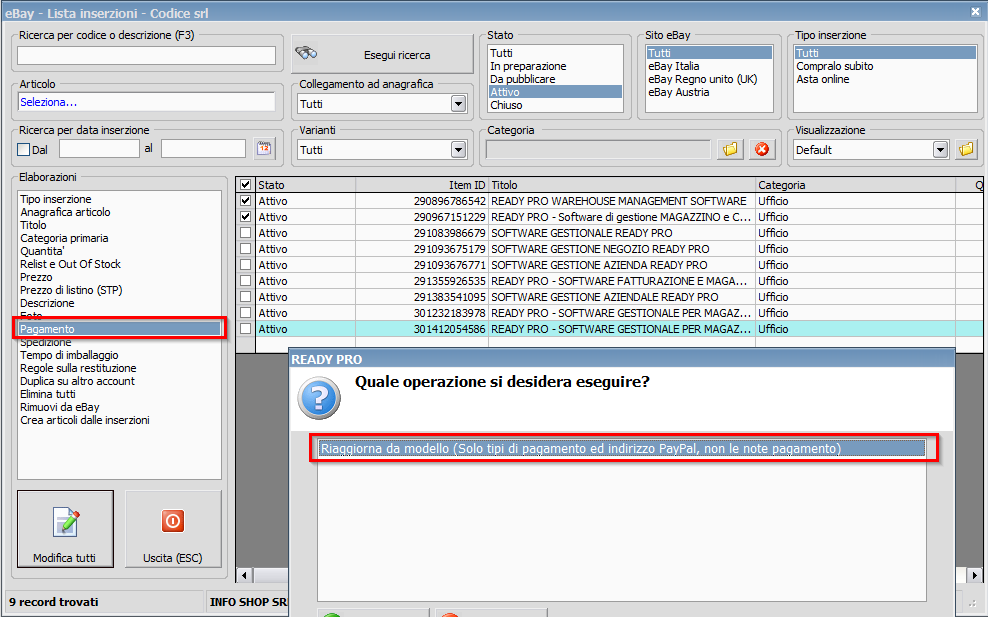Check the row for item 291383541095
Viewport: 988px width, 617px height.
(246, 297)
